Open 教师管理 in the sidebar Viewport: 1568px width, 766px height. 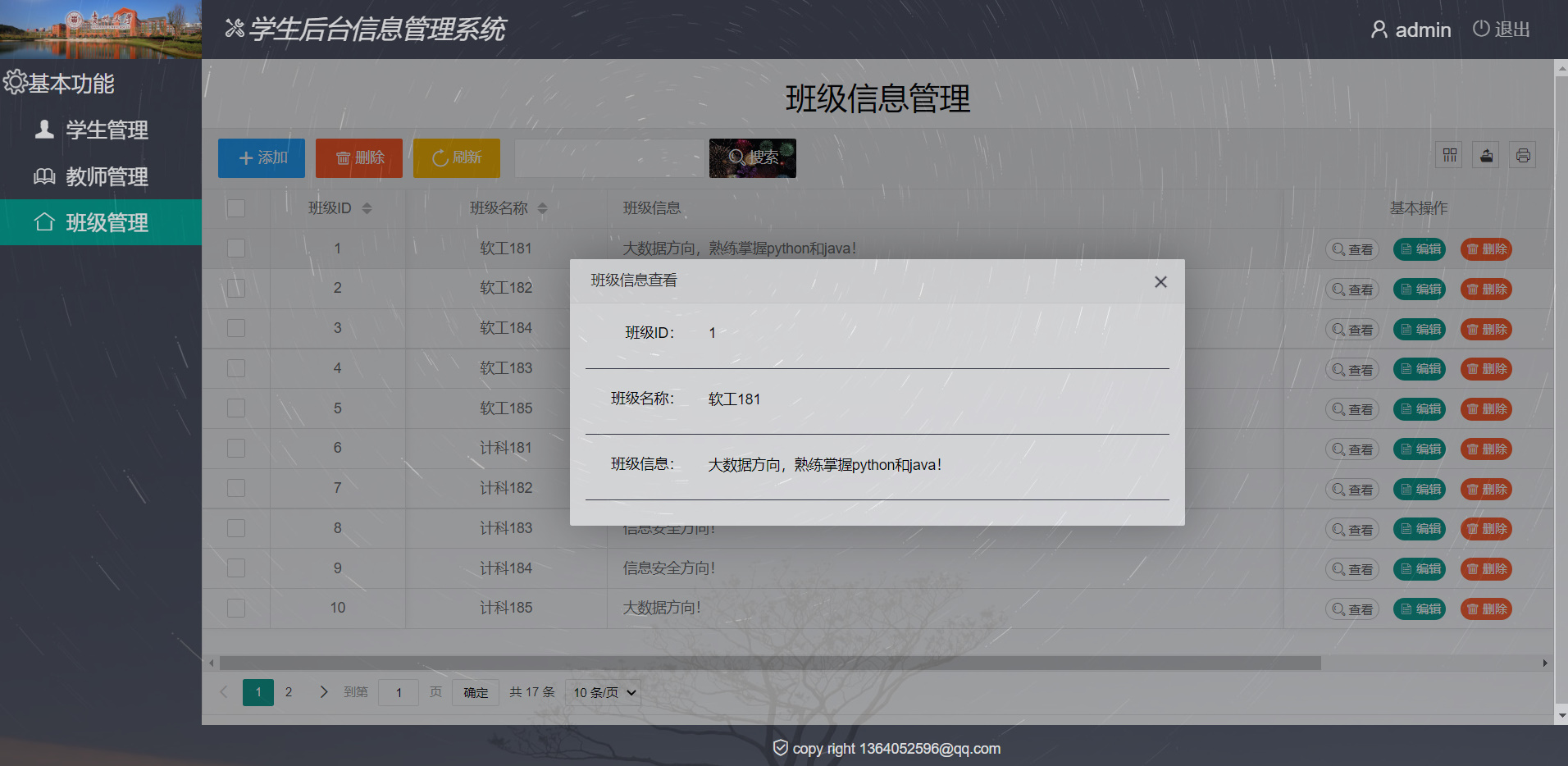[x=101, y=176]
